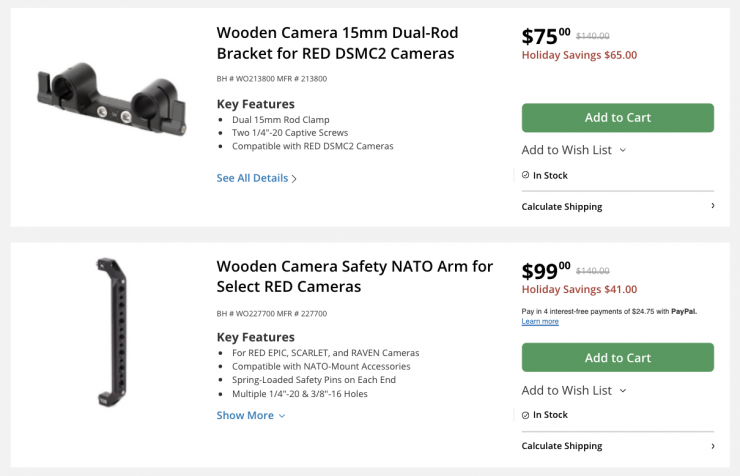Open Add to Wish List dropdown for NATO Arm
740x476 pixels.
tap(573, 390)
